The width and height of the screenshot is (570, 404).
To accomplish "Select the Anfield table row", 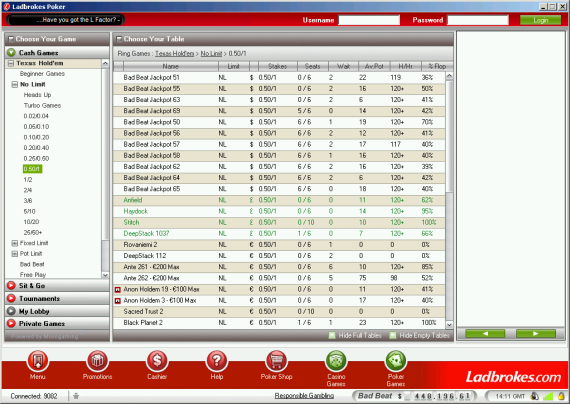I will coord(279,200).
